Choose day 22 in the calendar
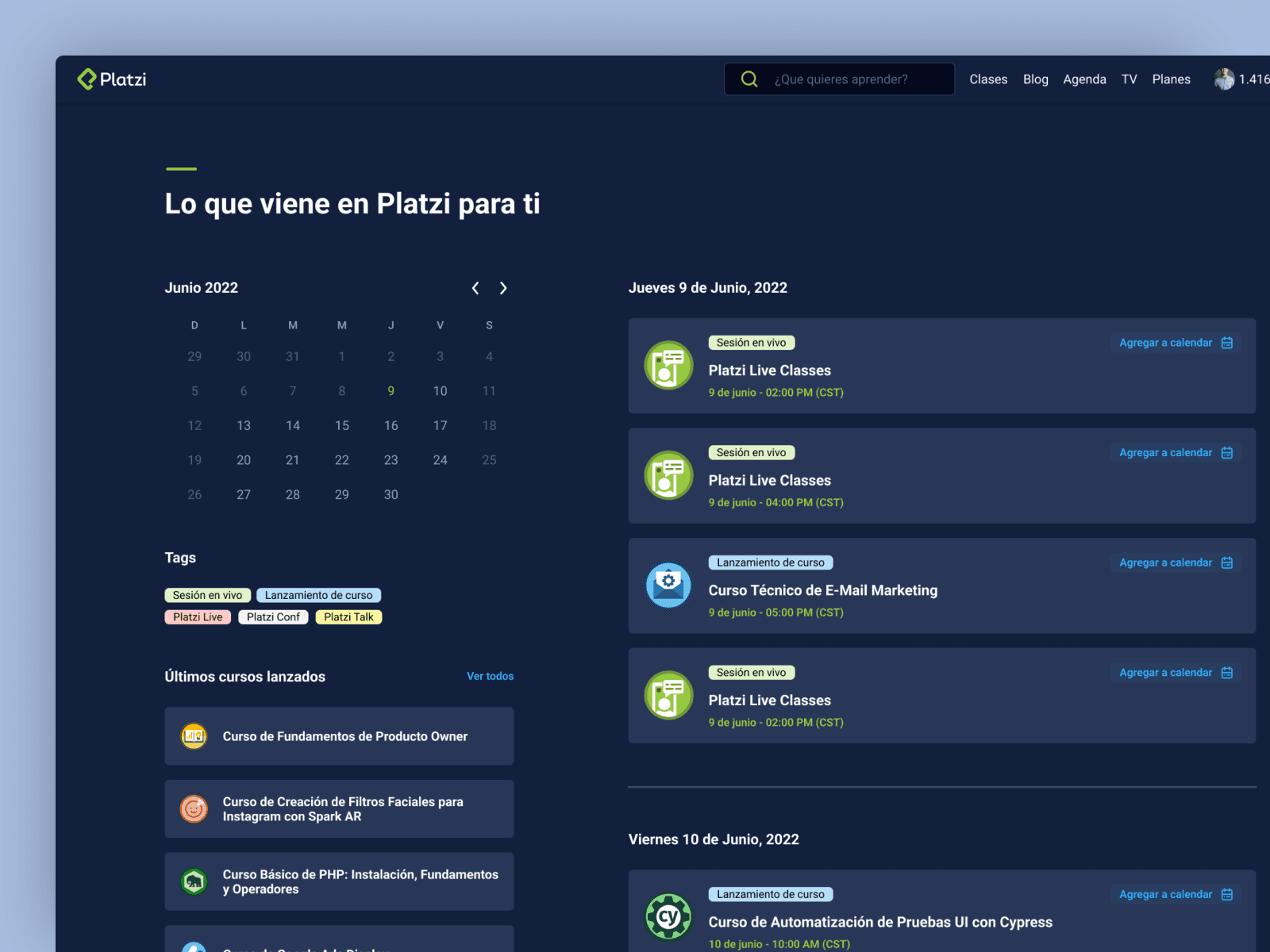 pos(342,460)
